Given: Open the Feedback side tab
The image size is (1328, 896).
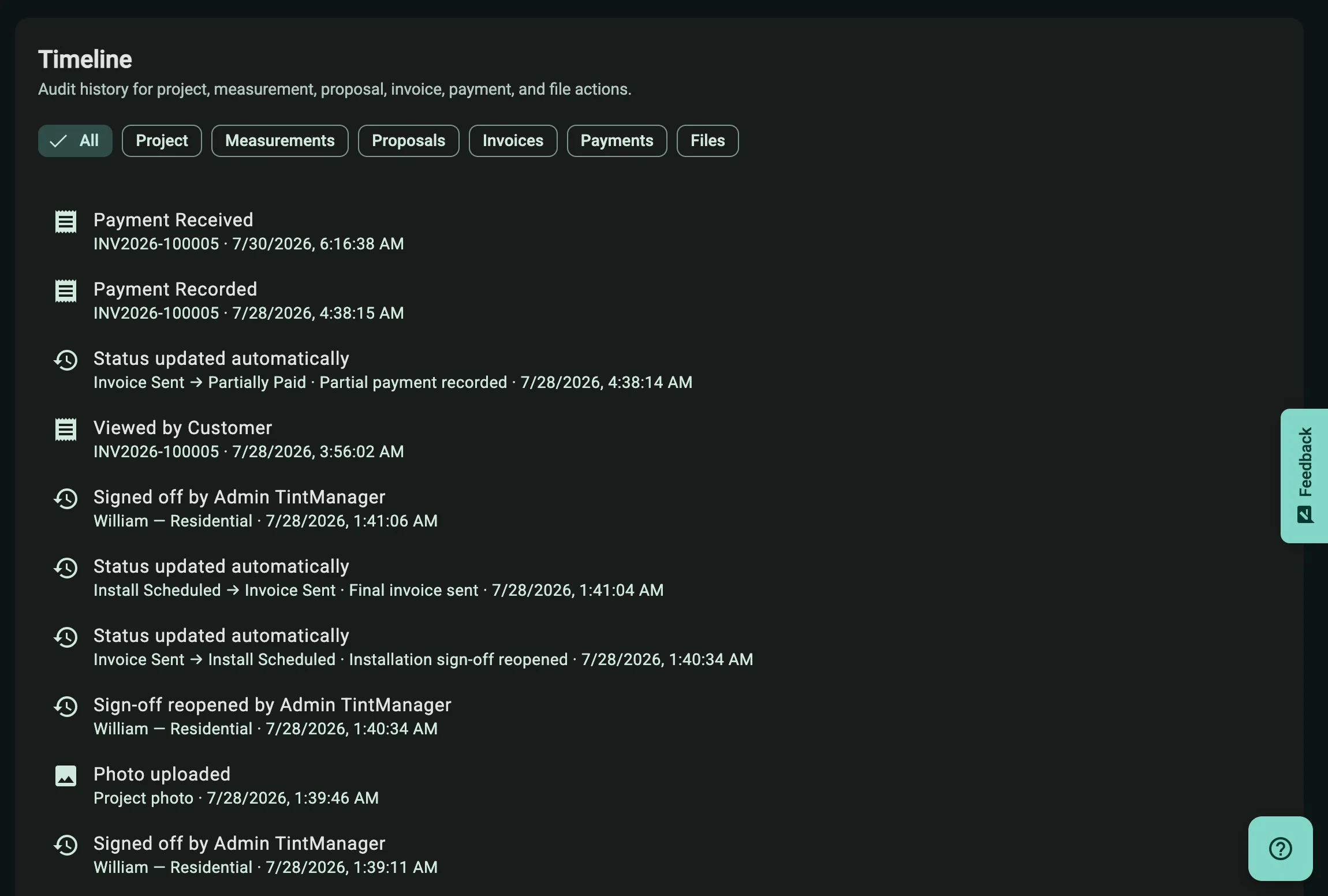Looking at the screenshot, I should 1304,476.
